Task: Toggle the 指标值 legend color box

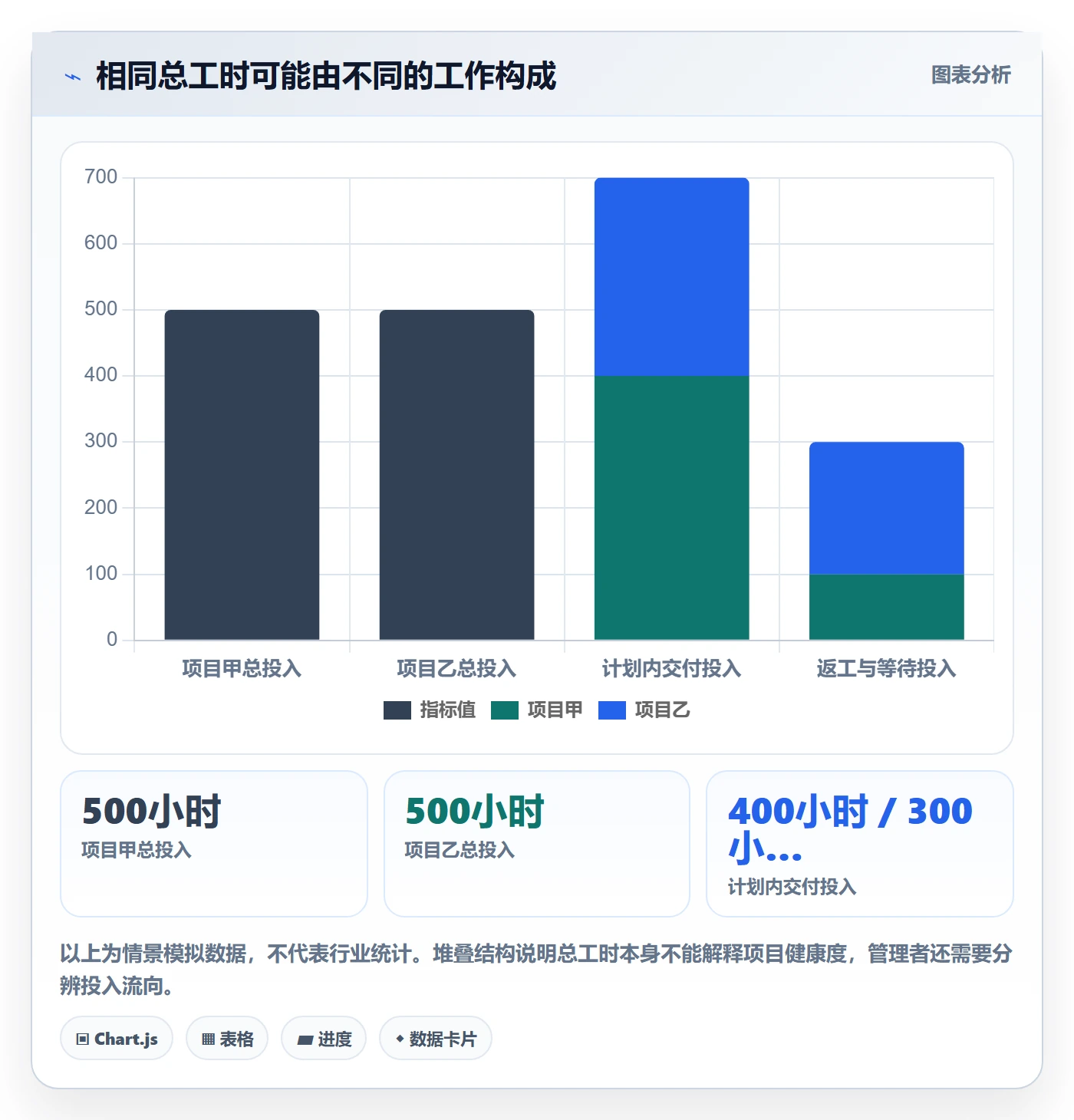Action: [397, 710]
